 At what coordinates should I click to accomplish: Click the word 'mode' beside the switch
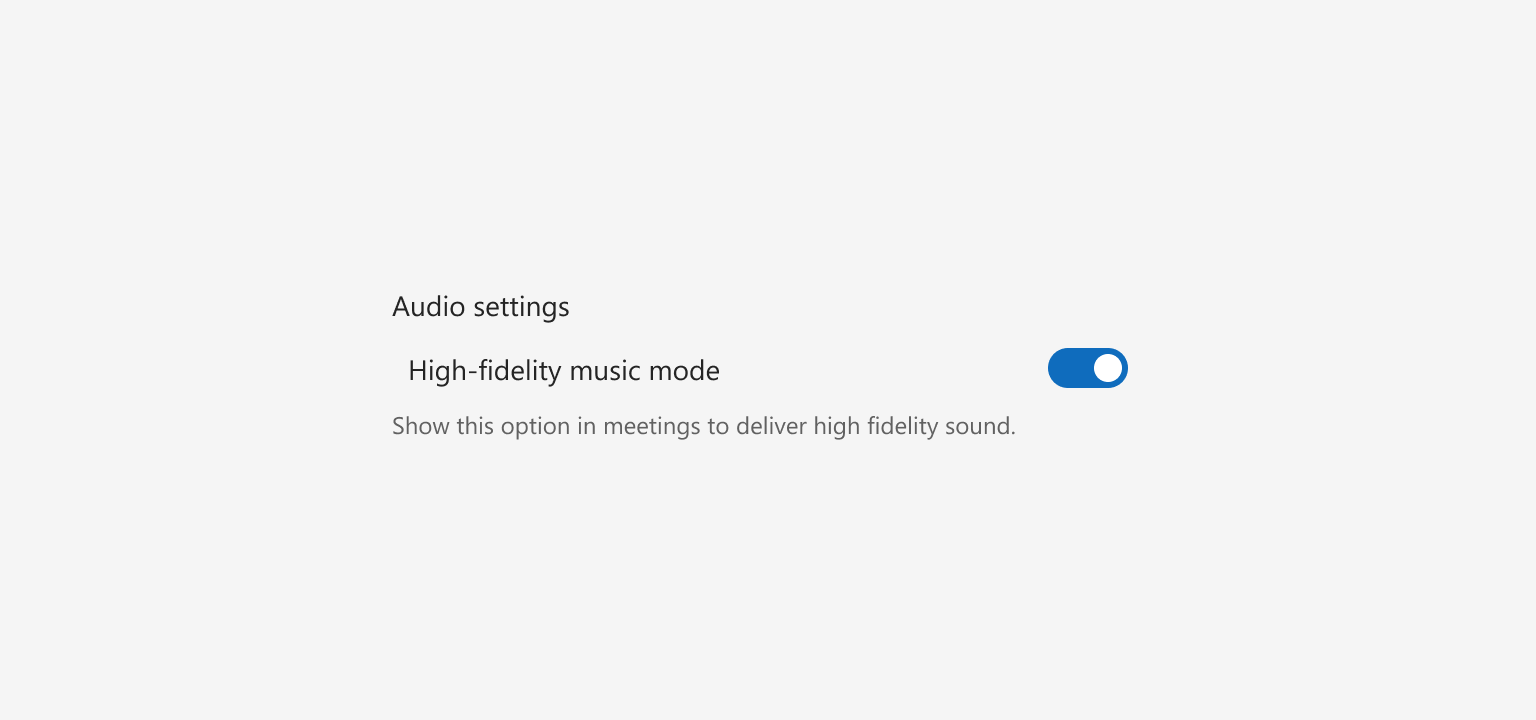pos(684,371)
